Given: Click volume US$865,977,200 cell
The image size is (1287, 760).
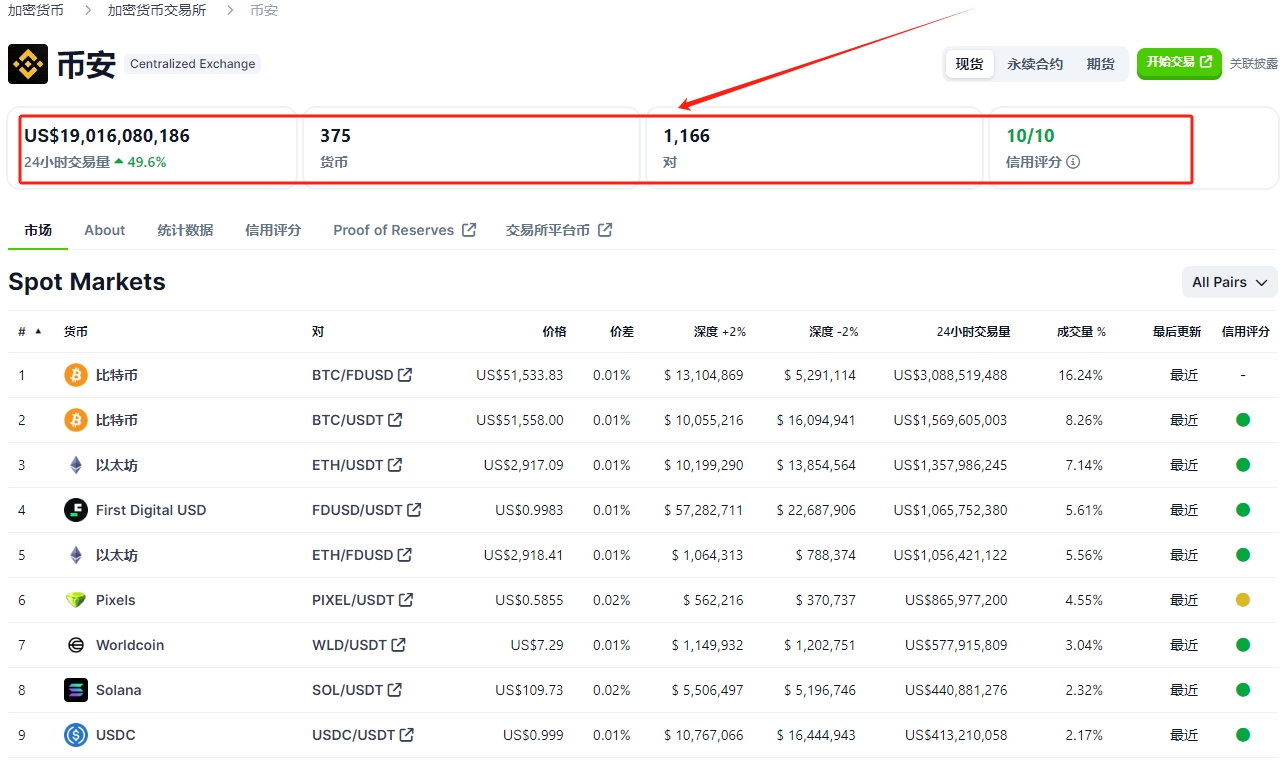Looking at the screenshot, I should coord(956,600).
